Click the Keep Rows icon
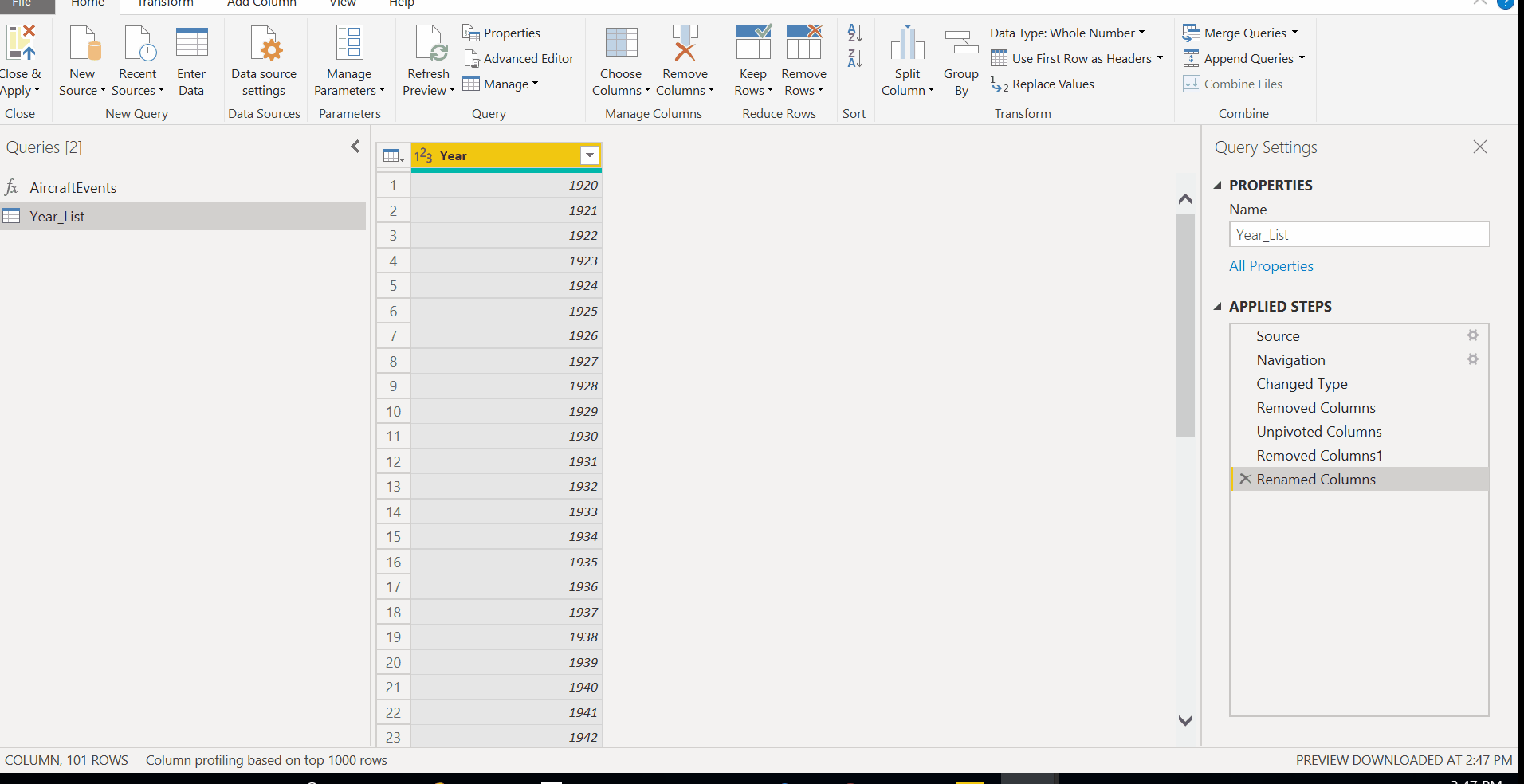The width and height of the screenshot is (1524, 784). (x=753, y=43)
